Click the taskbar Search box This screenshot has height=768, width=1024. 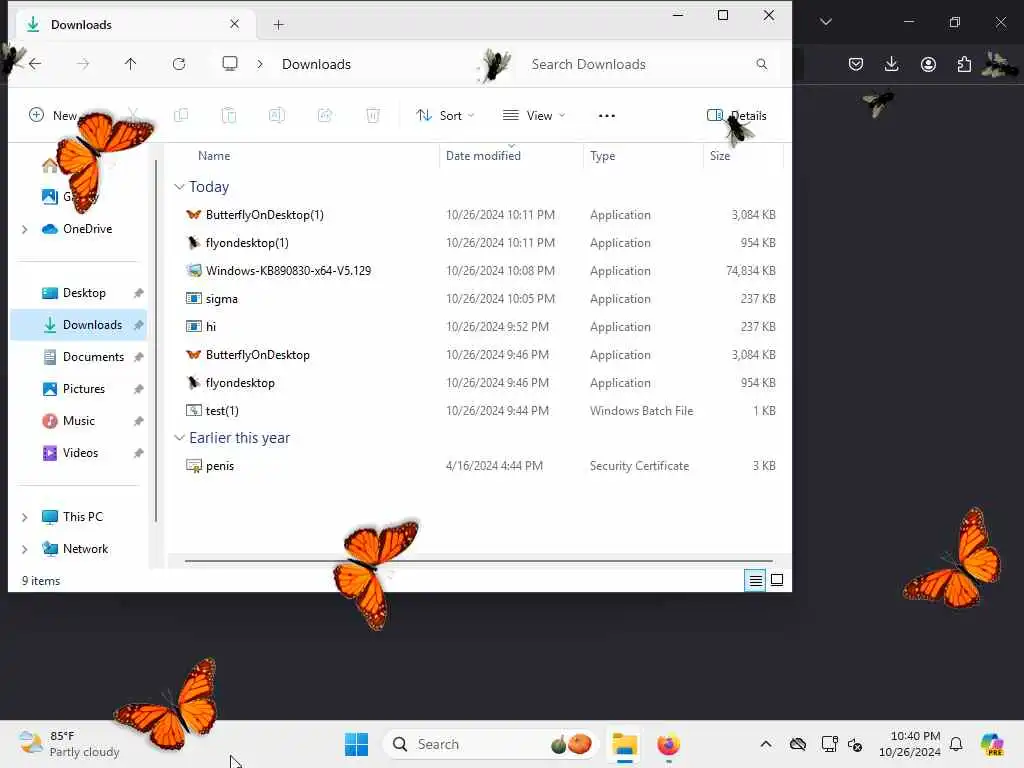pyautogui.click(x=490, y=744)
